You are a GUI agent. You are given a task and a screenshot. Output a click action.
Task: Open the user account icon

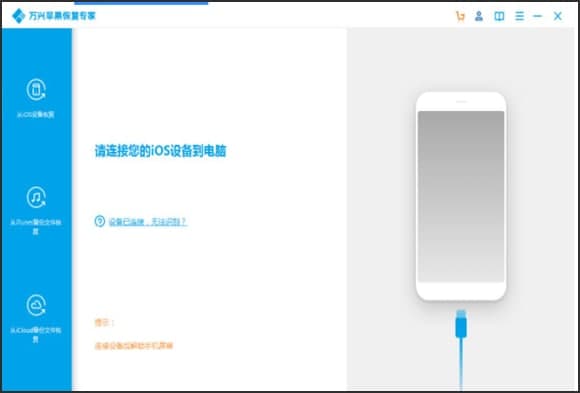tap(479, 16)
